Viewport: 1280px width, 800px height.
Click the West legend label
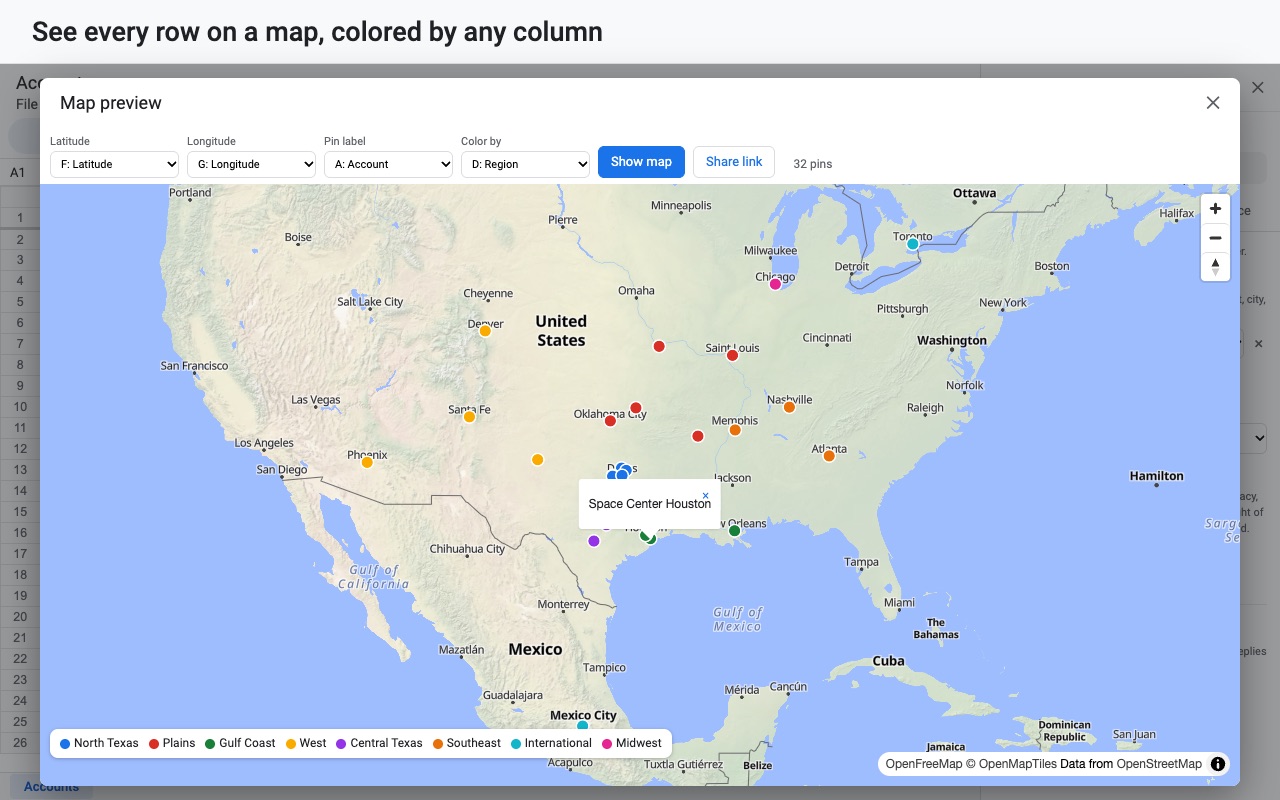tap(313, 743)
